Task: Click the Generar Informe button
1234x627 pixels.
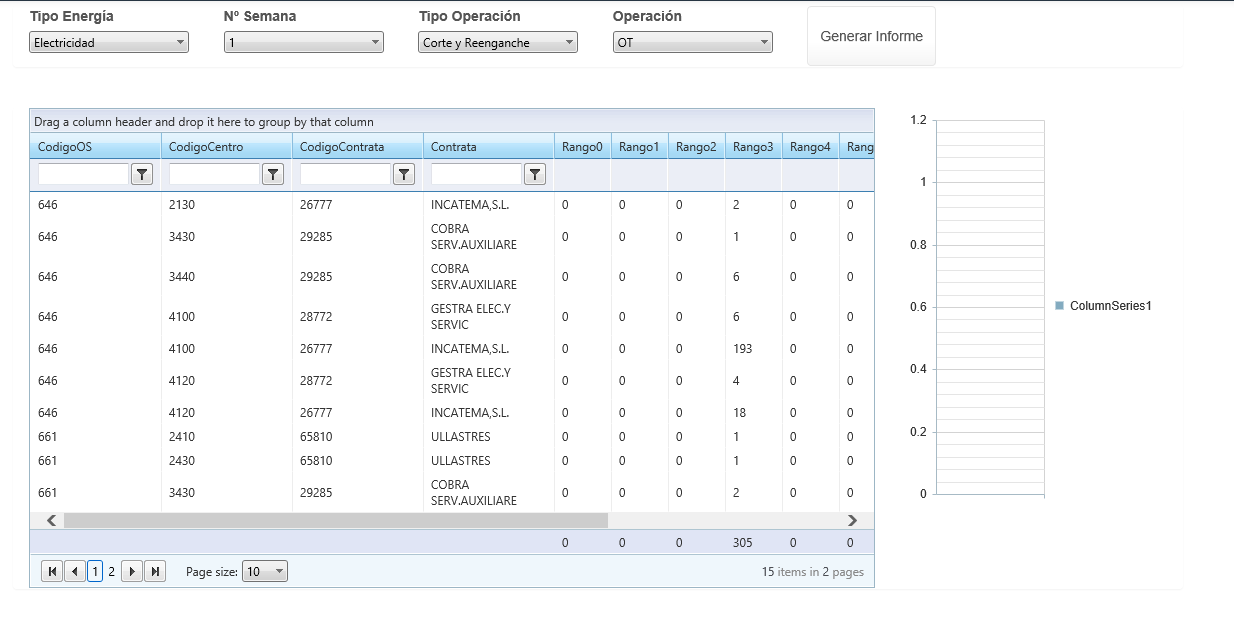Action: (871, 37)
